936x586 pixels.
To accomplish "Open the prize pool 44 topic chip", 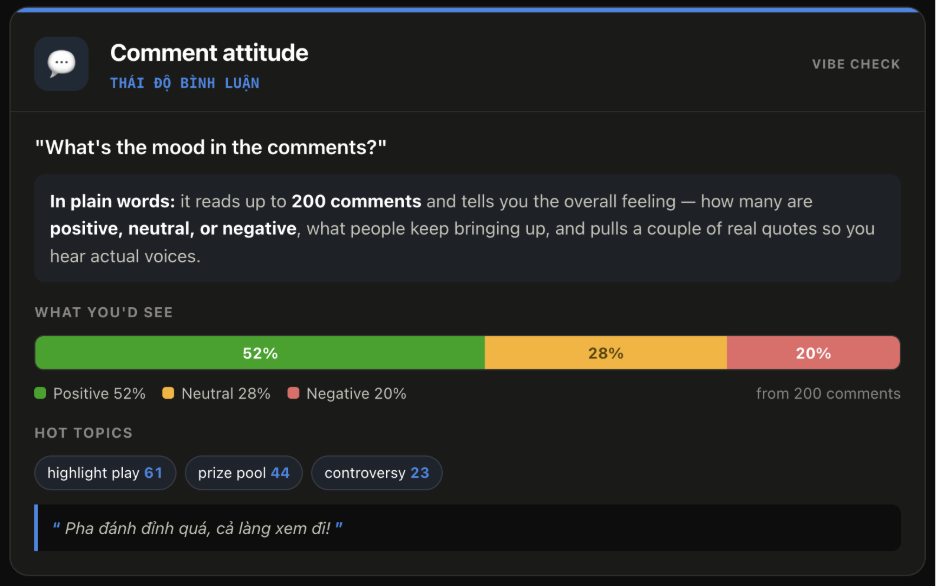I will coord(244,473).
